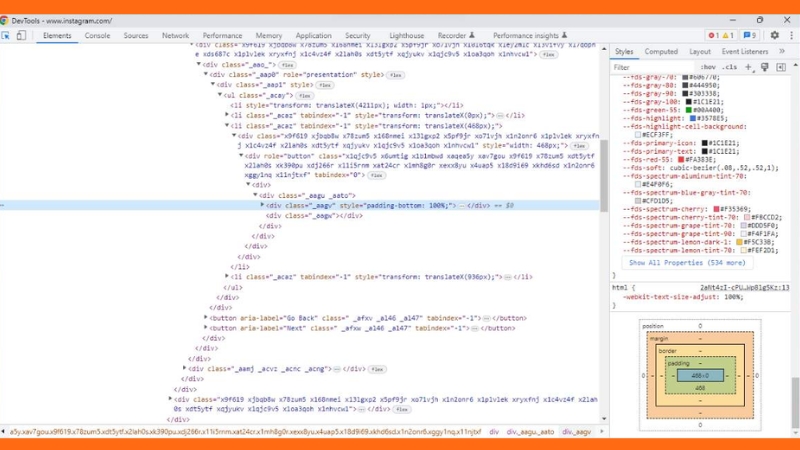
Task: Click the --fds-highlight blue color swatch
Action: [692, 118]
